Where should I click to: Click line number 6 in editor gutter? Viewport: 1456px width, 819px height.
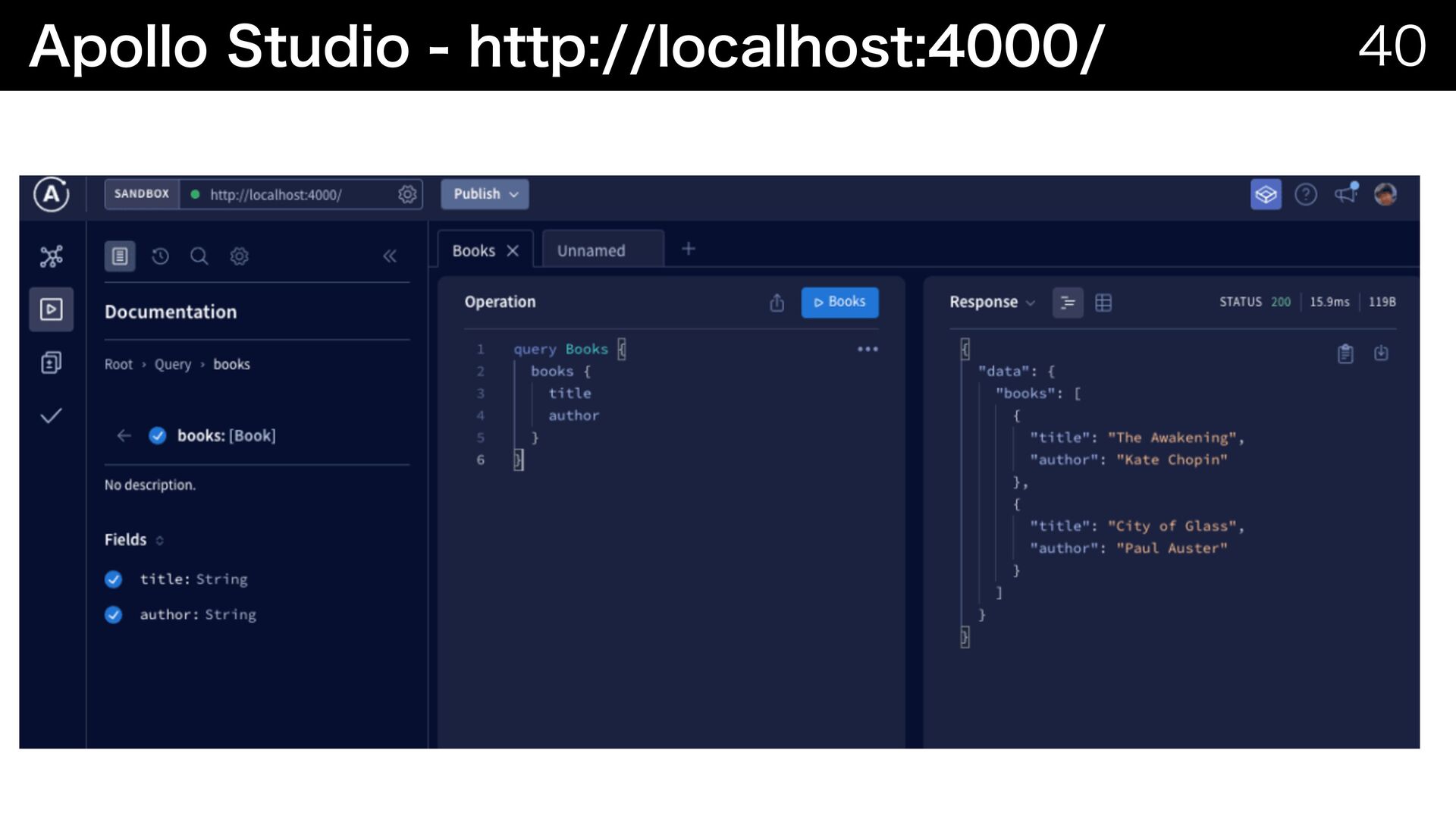pyautogui.click(x=480, y=460)
